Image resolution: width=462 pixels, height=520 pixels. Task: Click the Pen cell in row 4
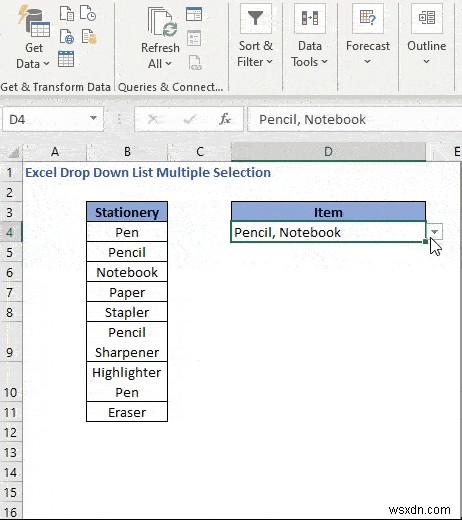(127, 232)
